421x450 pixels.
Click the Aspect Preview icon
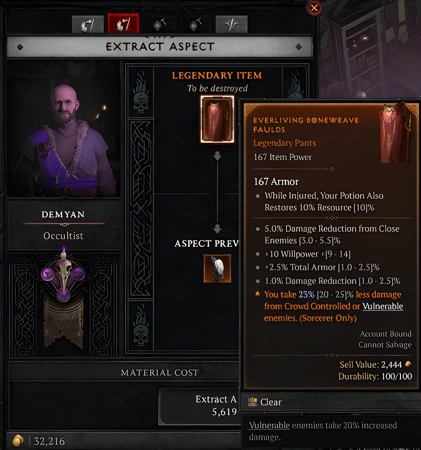click(217, 269)
